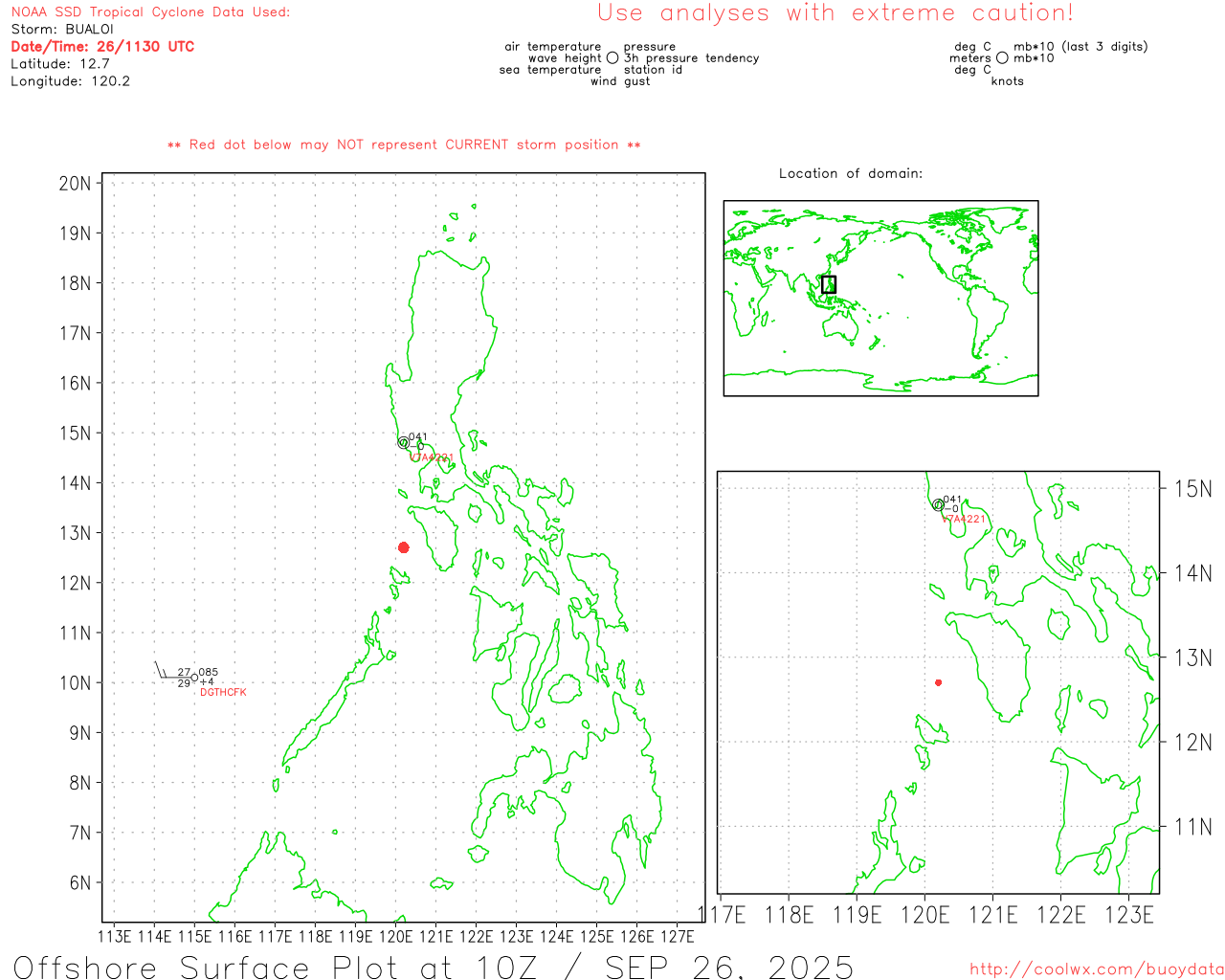Click the wind barb beside DGTHCFK station
1225x980 pixels.
[172, 670]
